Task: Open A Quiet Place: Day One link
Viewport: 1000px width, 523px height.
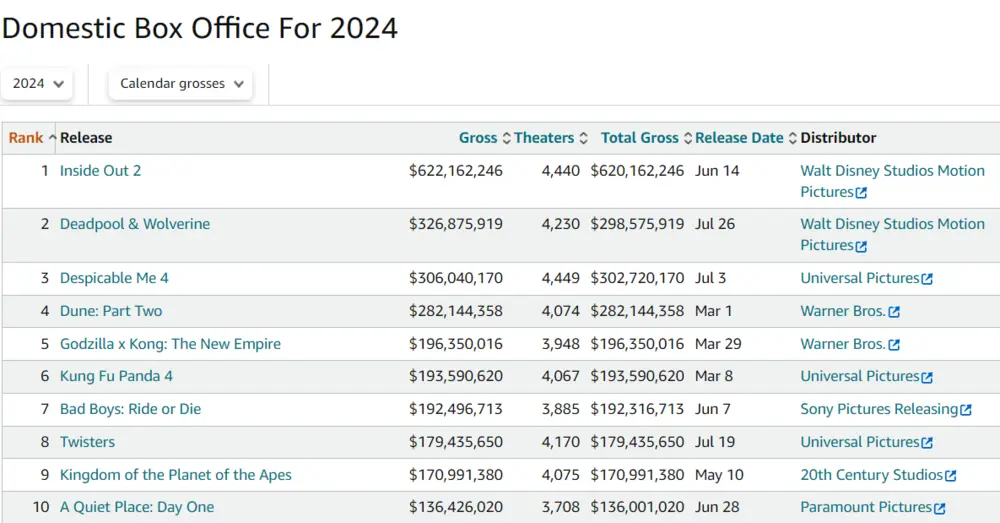Action: pos(137,507)
